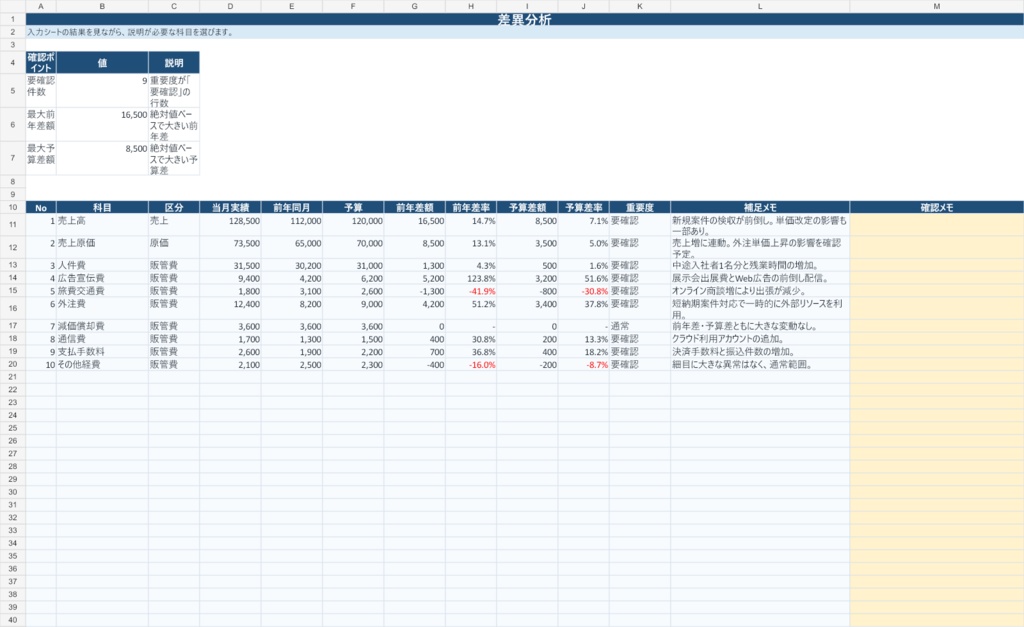The image size is (1024, 627).
Task: Click the 広告宣伝費 cell
Action: pyautogui.click(x=102, y=278)
